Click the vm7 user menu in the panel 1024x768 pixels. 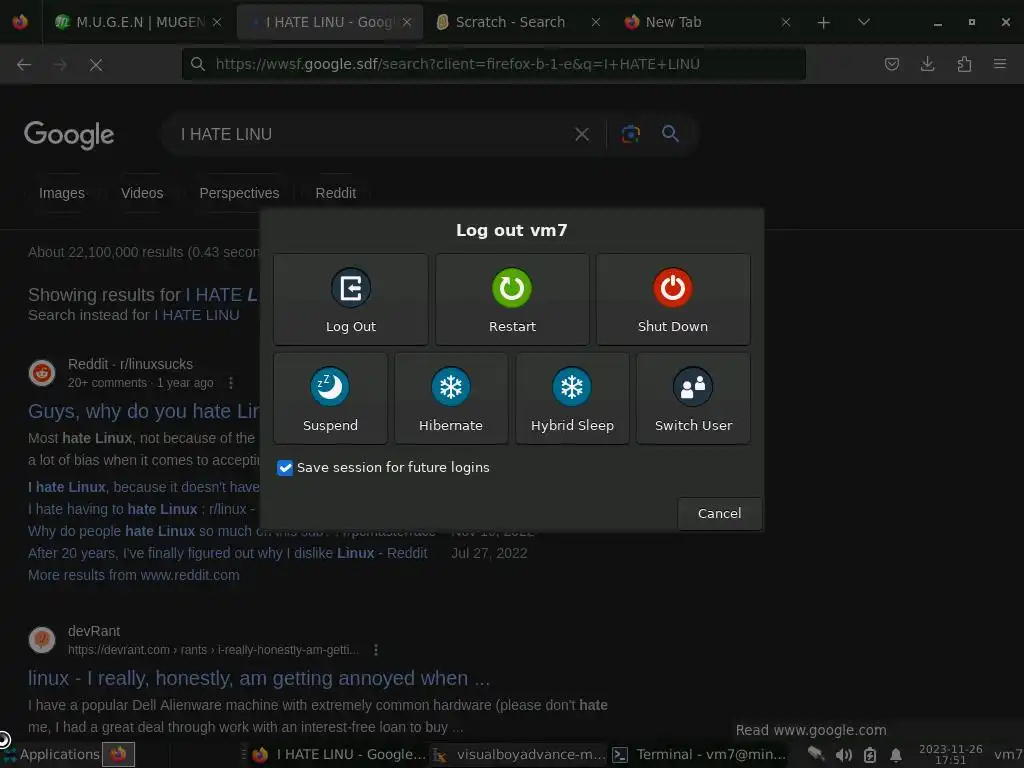[1008, 755]
